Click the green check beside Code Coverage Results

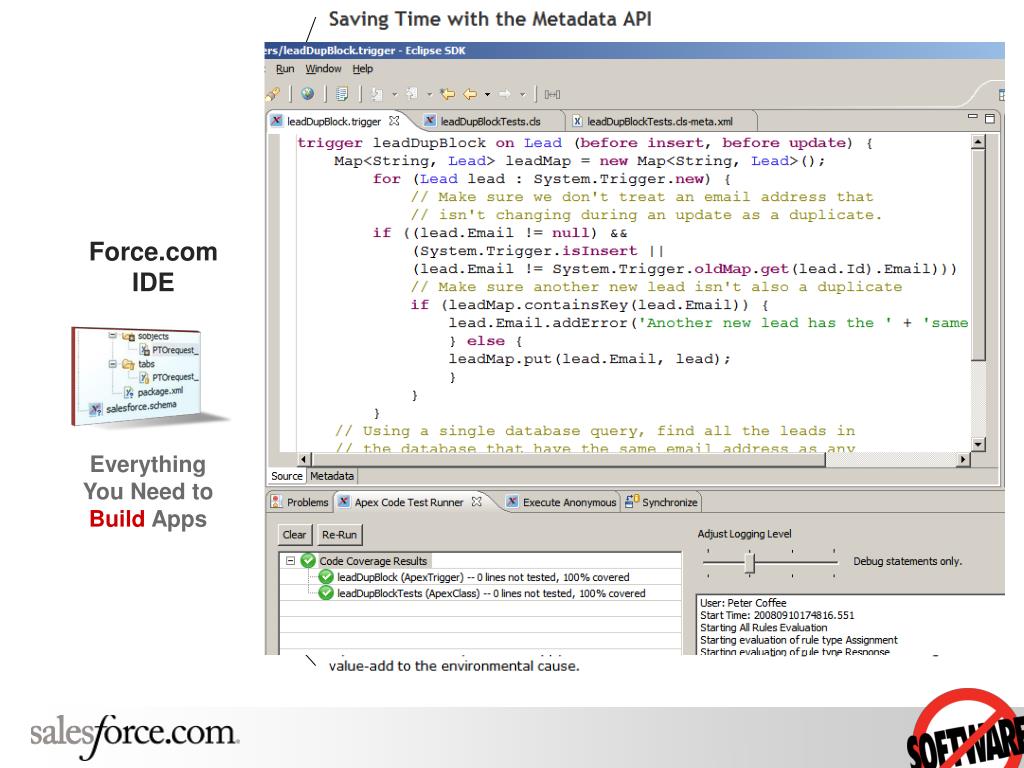[308, 560]
